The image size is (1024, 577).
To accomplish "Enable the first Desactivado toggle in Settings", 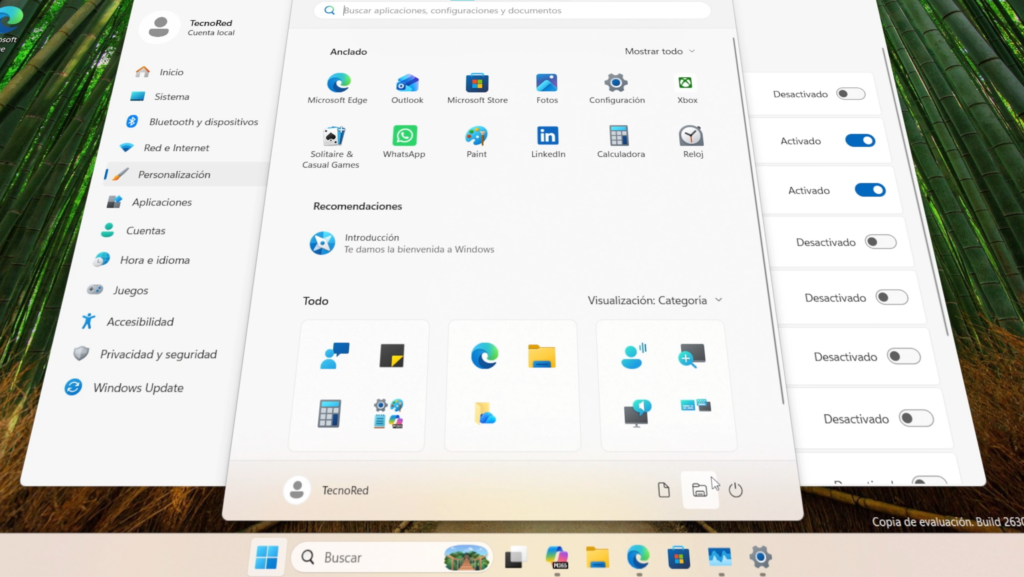I will tap(851, 94).
